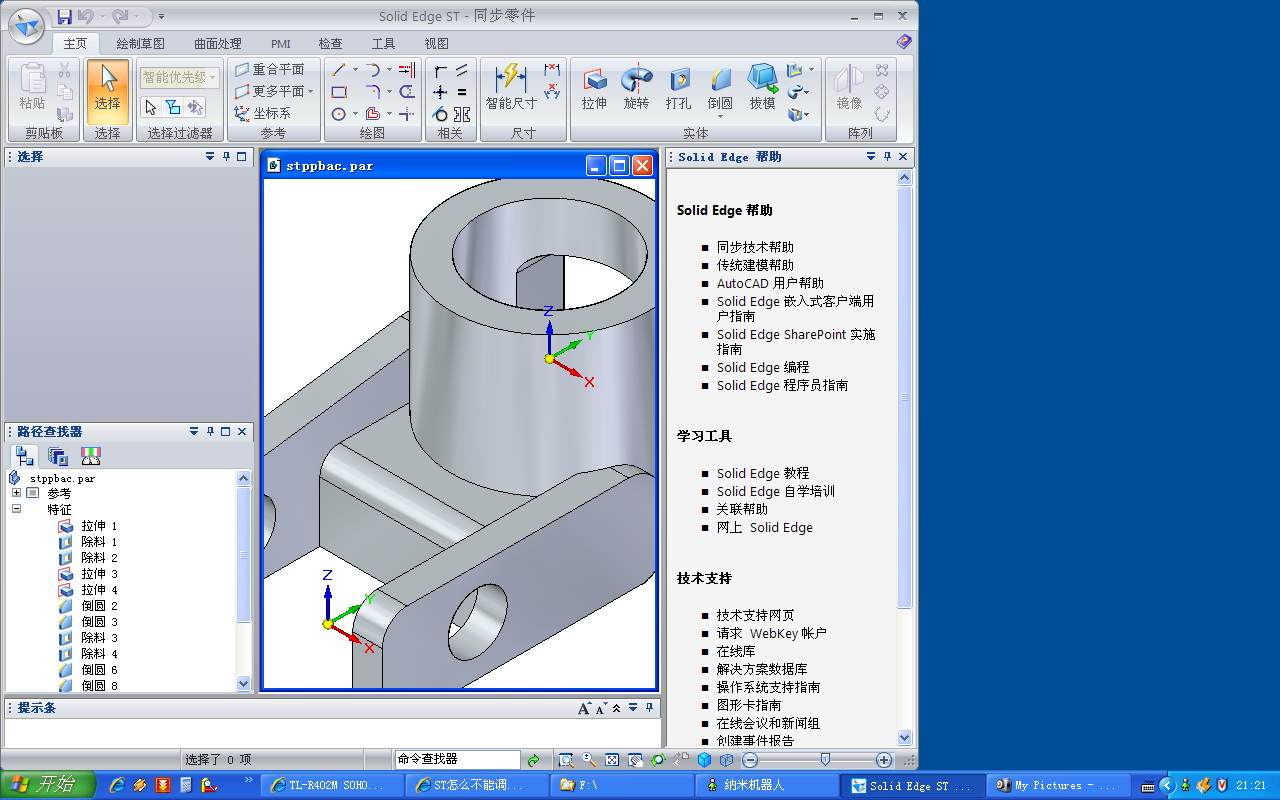Open the sensors gauge tab in PathFinder
This screenshot has width=1280, height=800.
[x=91, y=456]
